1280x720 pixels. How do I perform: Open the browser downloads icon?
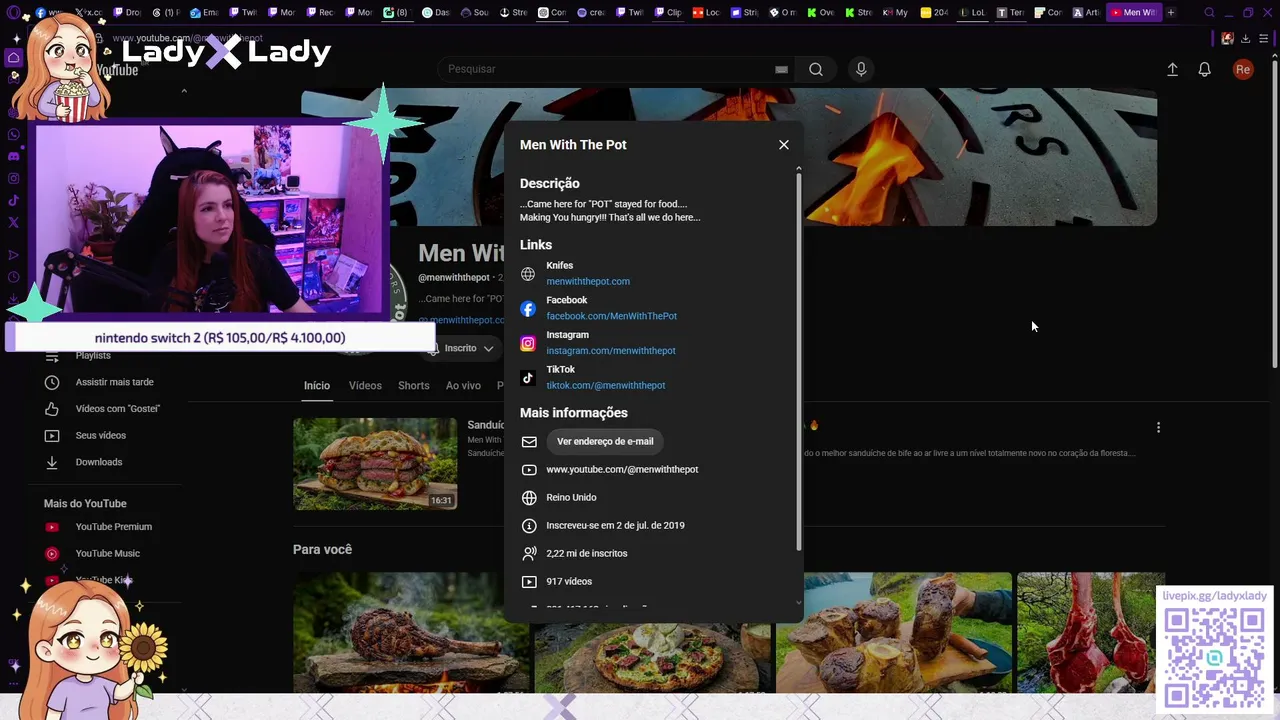(x=1245, y=39)
